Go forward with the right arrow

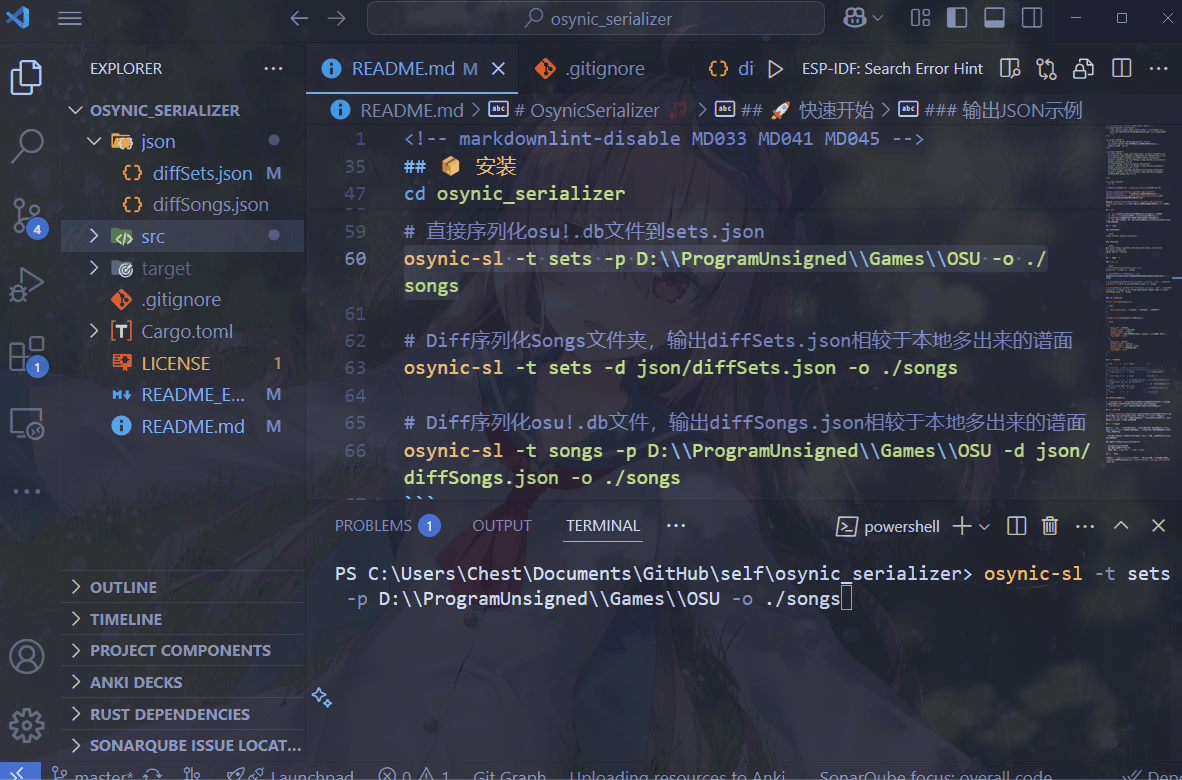point(337,18)
